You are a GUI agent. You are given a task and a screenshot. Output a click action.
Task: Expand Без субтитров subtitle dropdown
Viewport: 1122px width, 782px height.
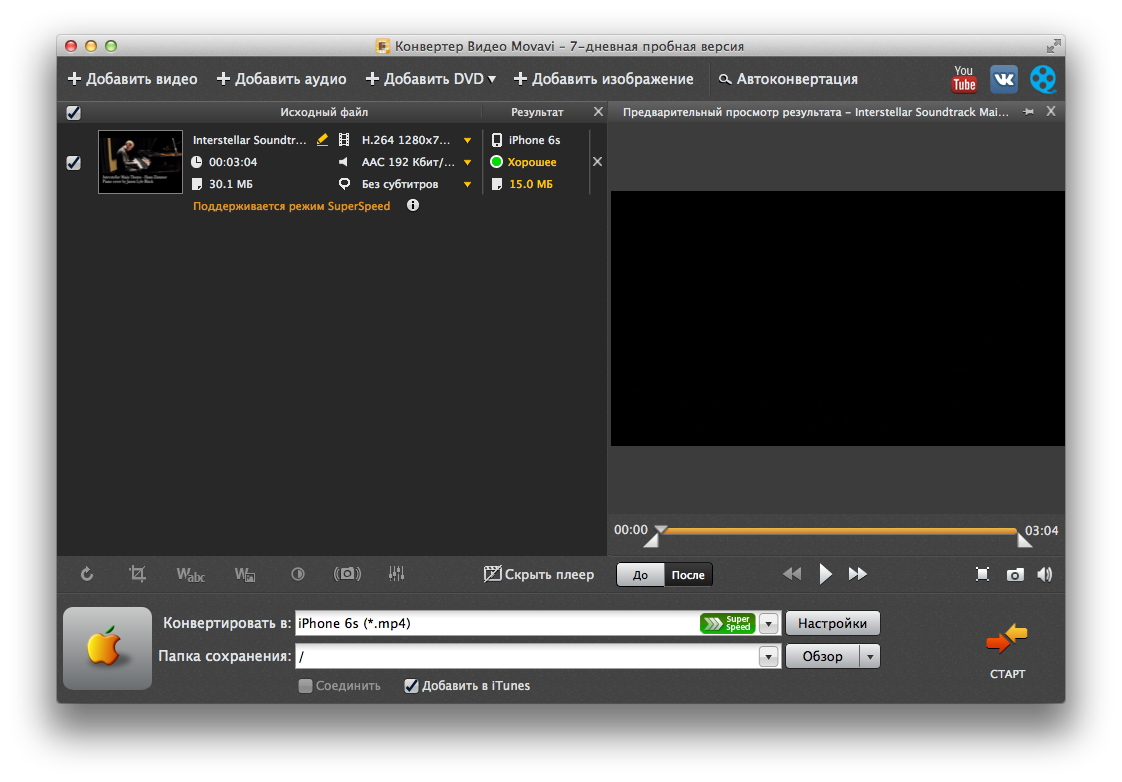(x=467, y=185)
